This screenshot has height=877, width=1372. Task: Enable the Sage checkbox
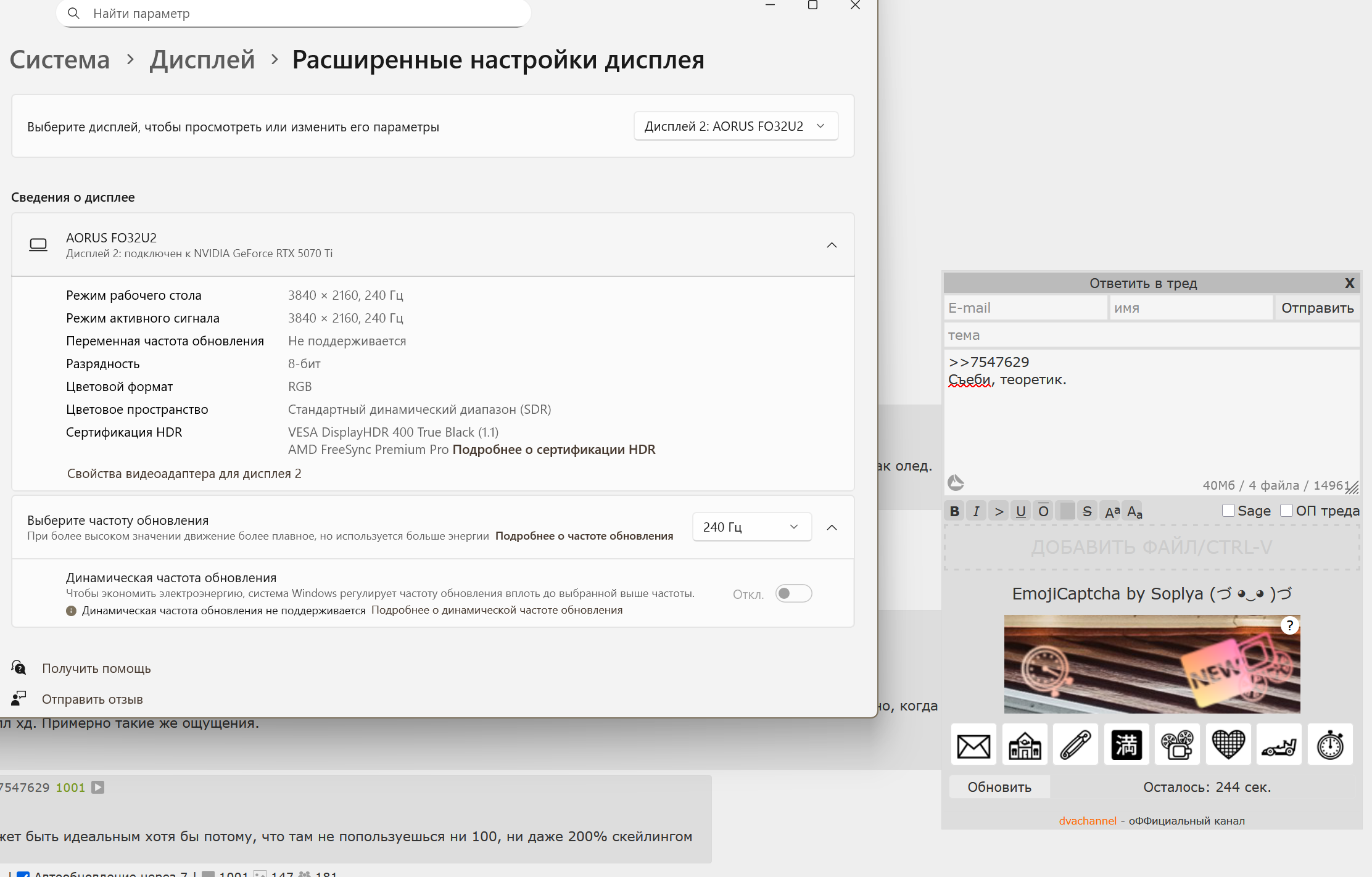pyautogui.click(x=1228, y=511)
